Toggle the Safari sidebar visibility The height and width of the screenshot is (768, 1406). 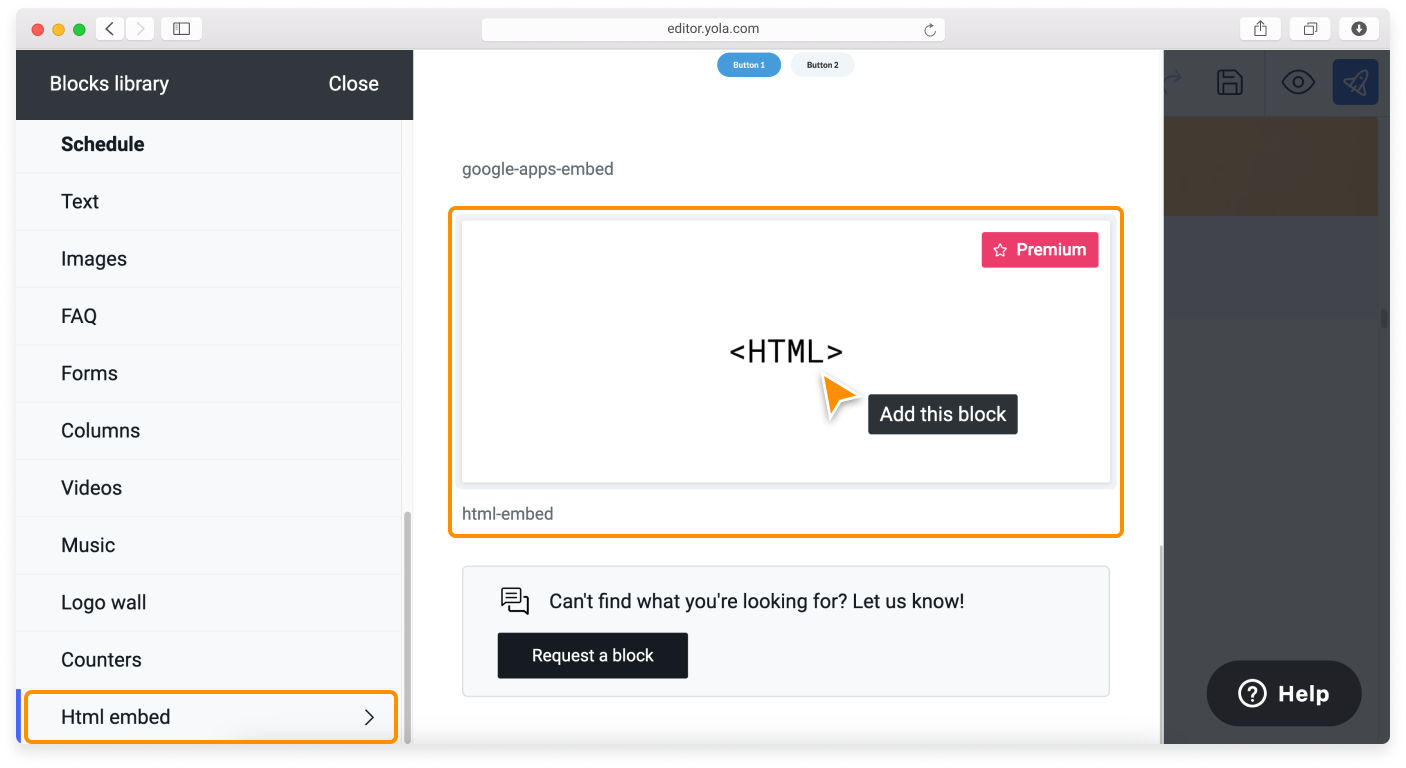point(181,28)
